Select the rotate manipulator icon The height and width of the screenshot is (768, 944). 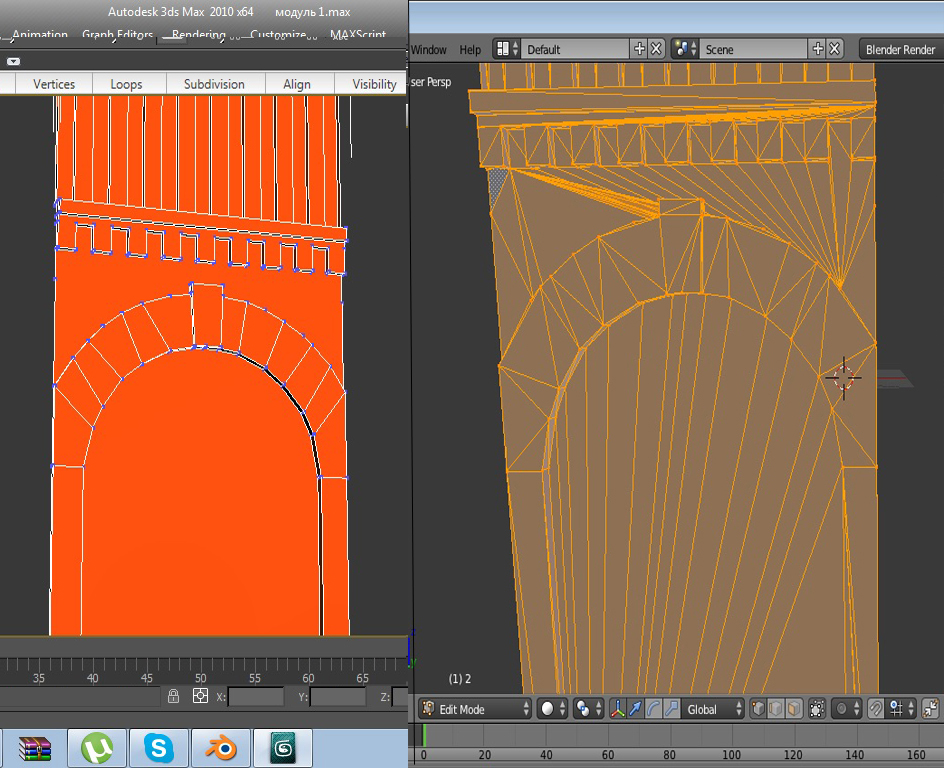tap(654, 709)
